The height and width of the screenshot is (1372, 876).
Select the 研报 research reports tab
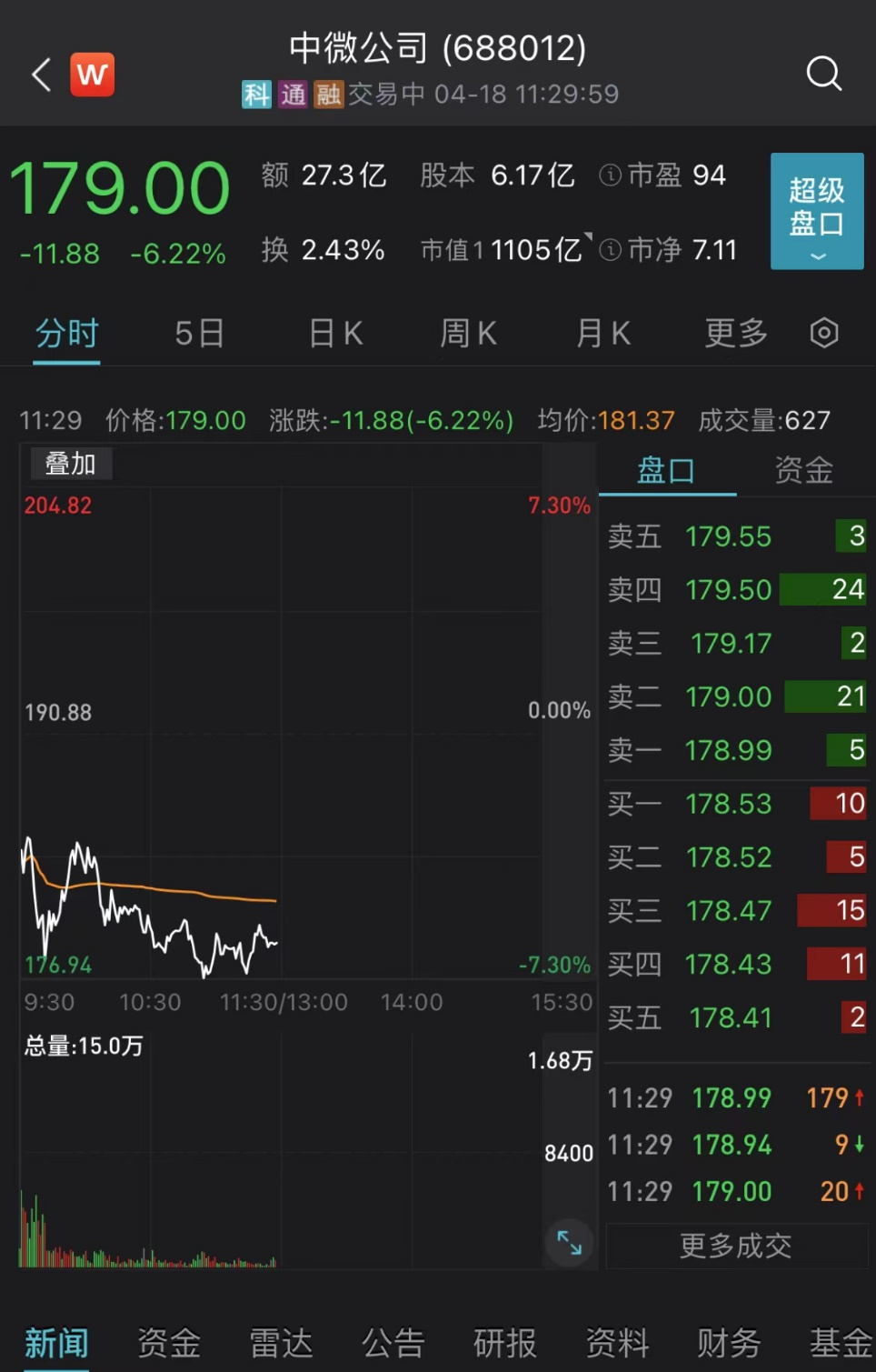pos(505,1343)
